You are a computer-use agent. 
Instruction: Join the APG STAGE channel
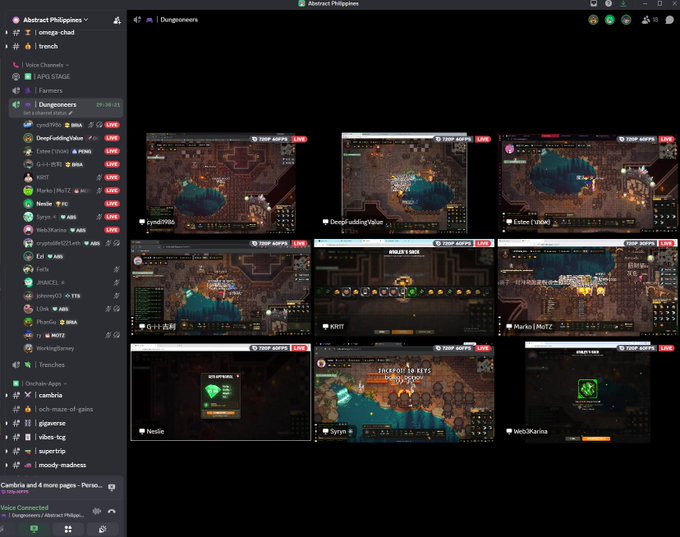click(x=65, y=76)
